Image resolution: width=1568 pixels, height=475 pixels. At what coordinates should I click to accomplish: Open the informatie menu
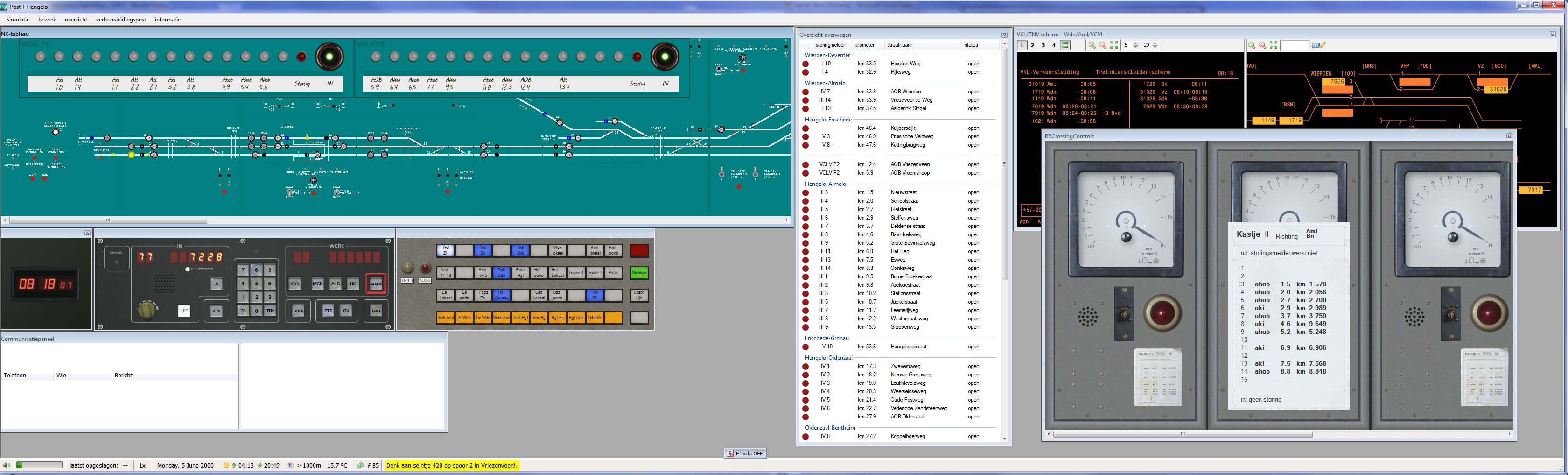point(168,20)
